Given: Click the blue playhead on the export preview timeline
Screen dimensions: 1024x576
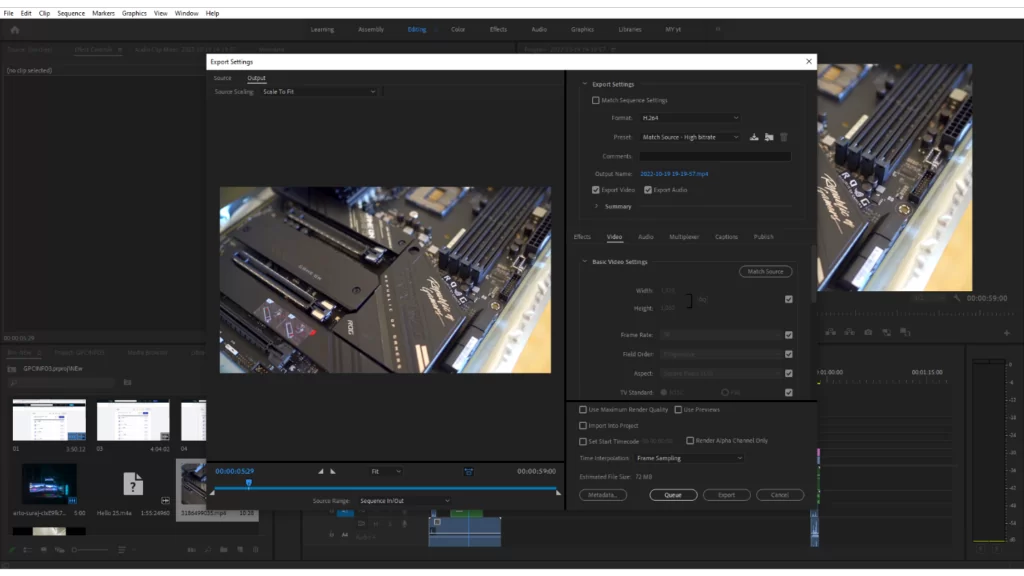Looking at the screenshot, I should (249, 483).
